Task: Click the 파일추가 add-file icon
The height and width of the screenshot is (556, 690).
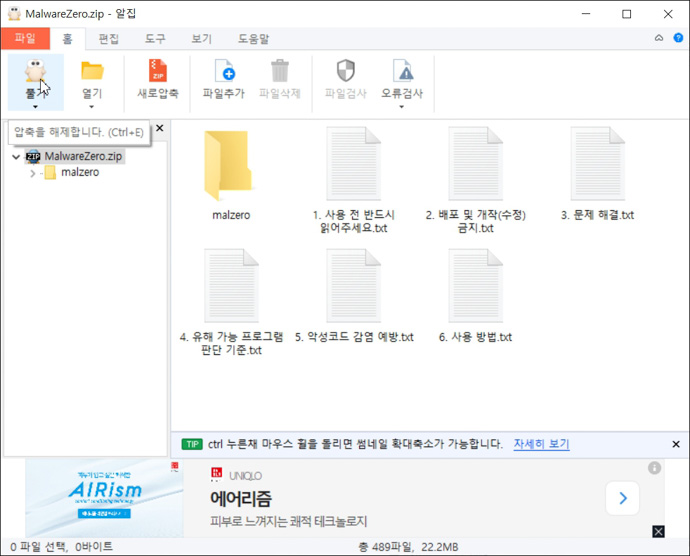Action: [224, 70]
